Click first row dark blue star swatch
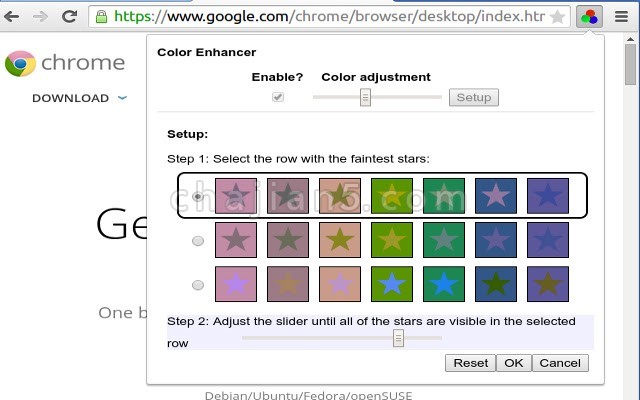Screen dimensions: 640x400 click(496, 196)
